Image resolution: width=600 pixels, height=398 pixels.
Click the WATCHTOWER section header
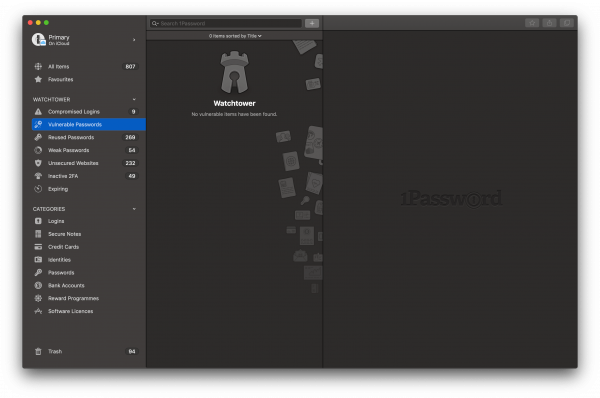tap(52, 100)
